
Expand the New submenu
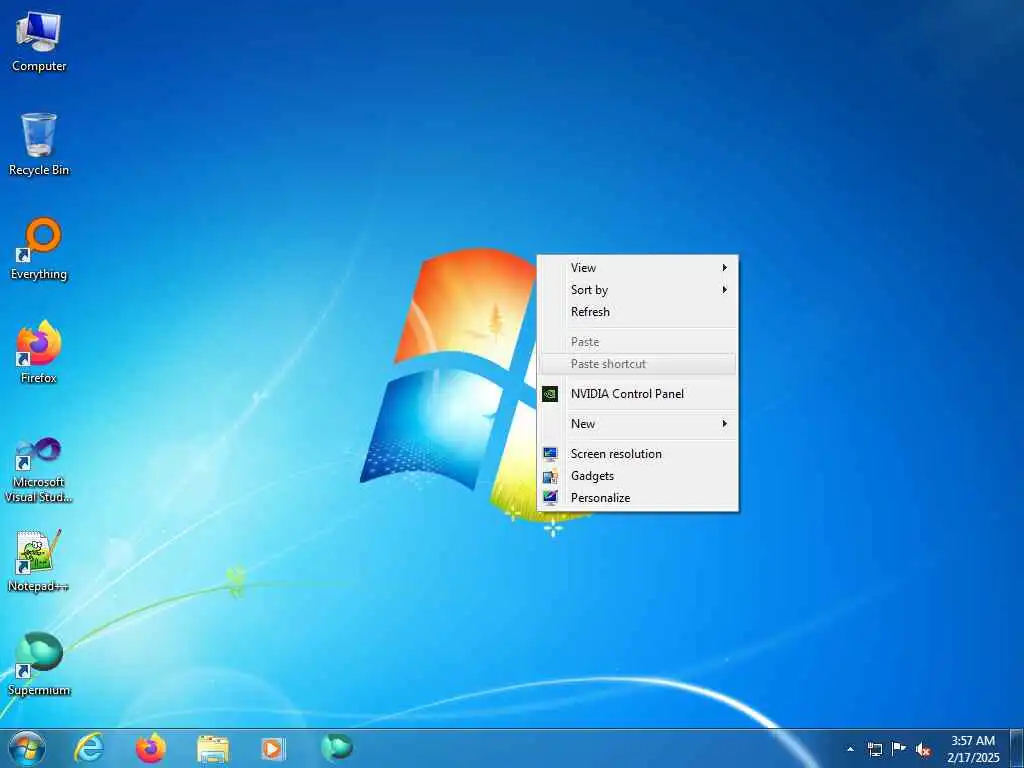637,424
